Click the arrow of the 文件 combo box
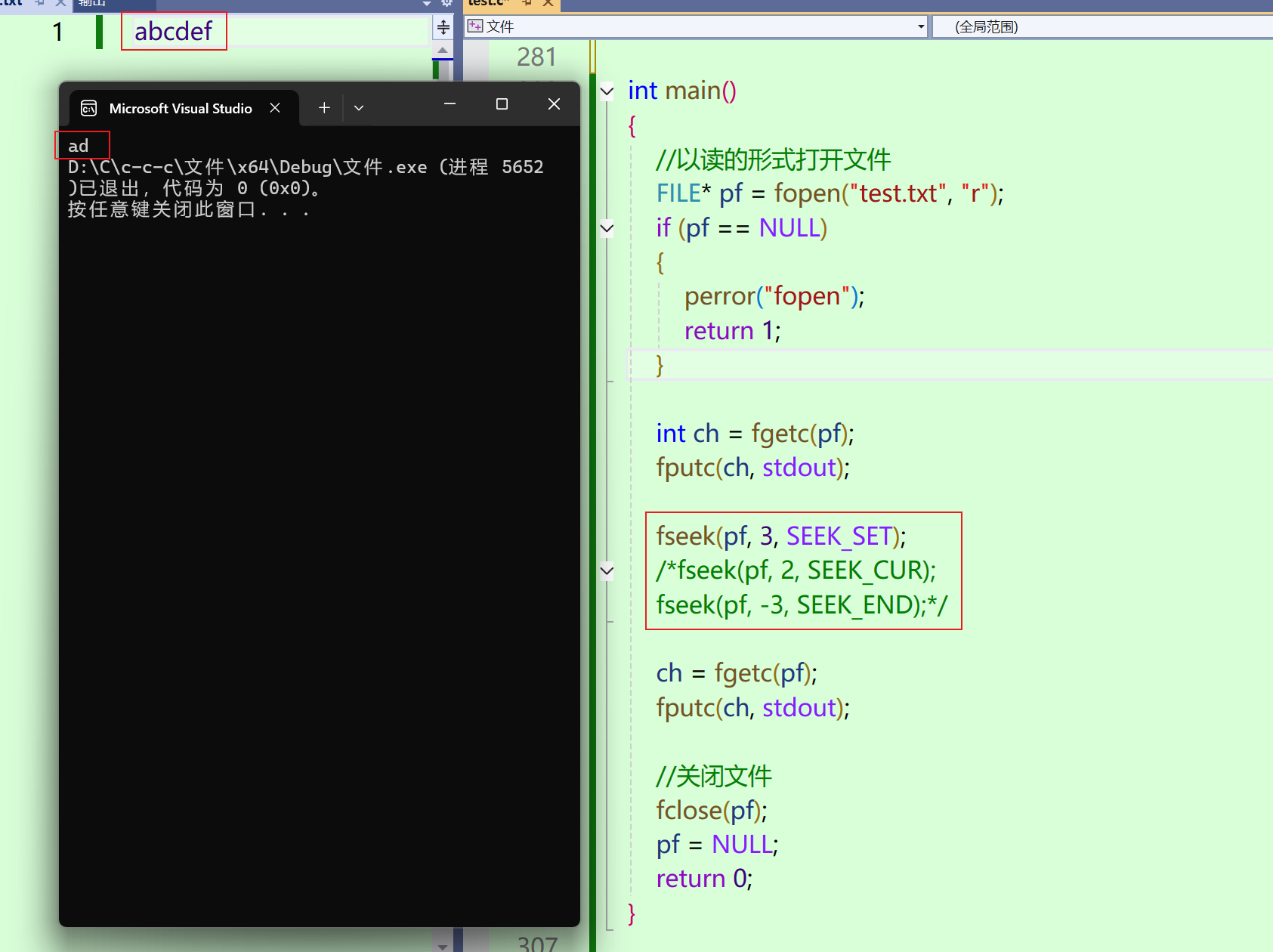Screen dimensions: 1273x952 point(921,26)
